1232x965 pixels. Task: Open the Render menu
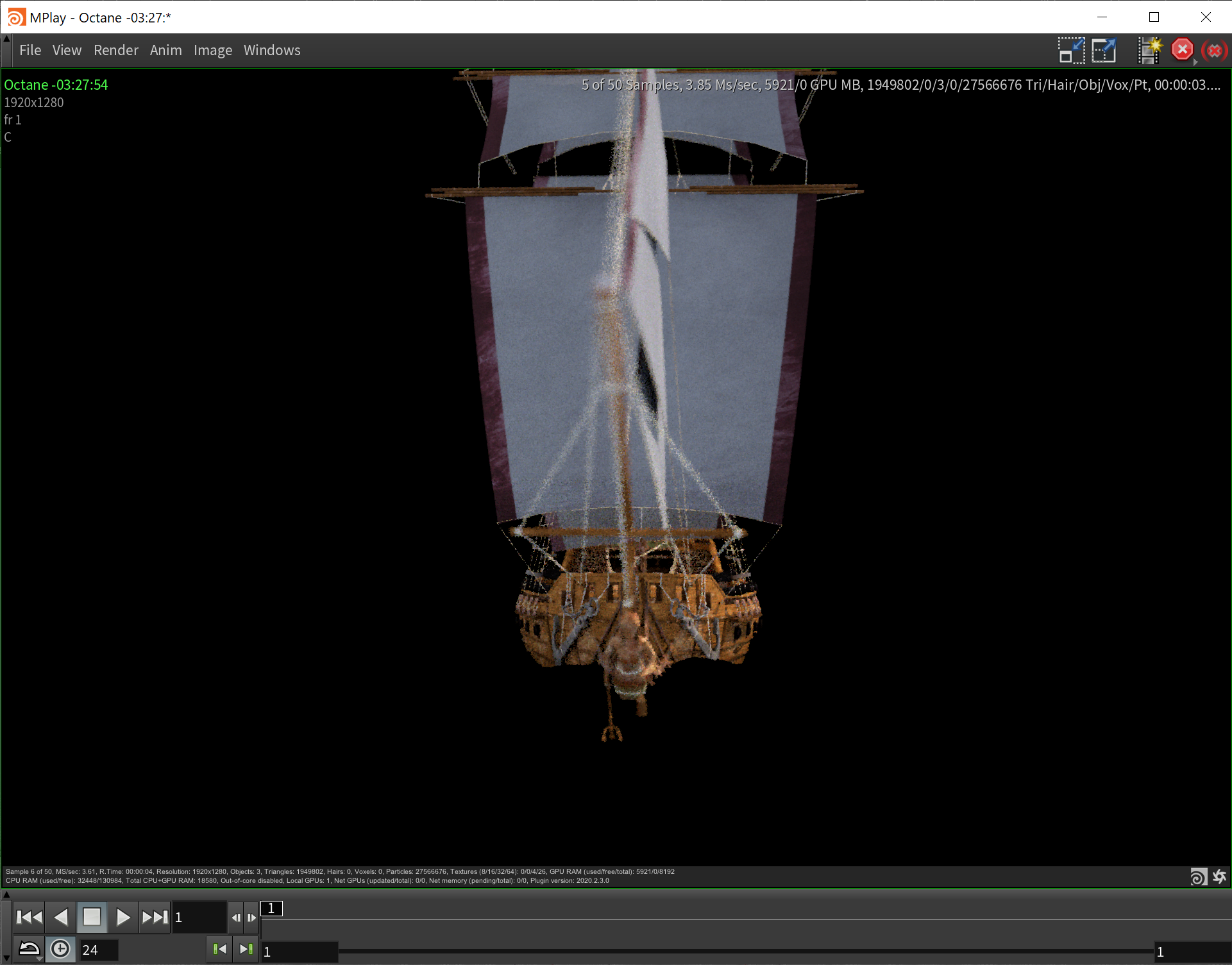pos(115,50)
